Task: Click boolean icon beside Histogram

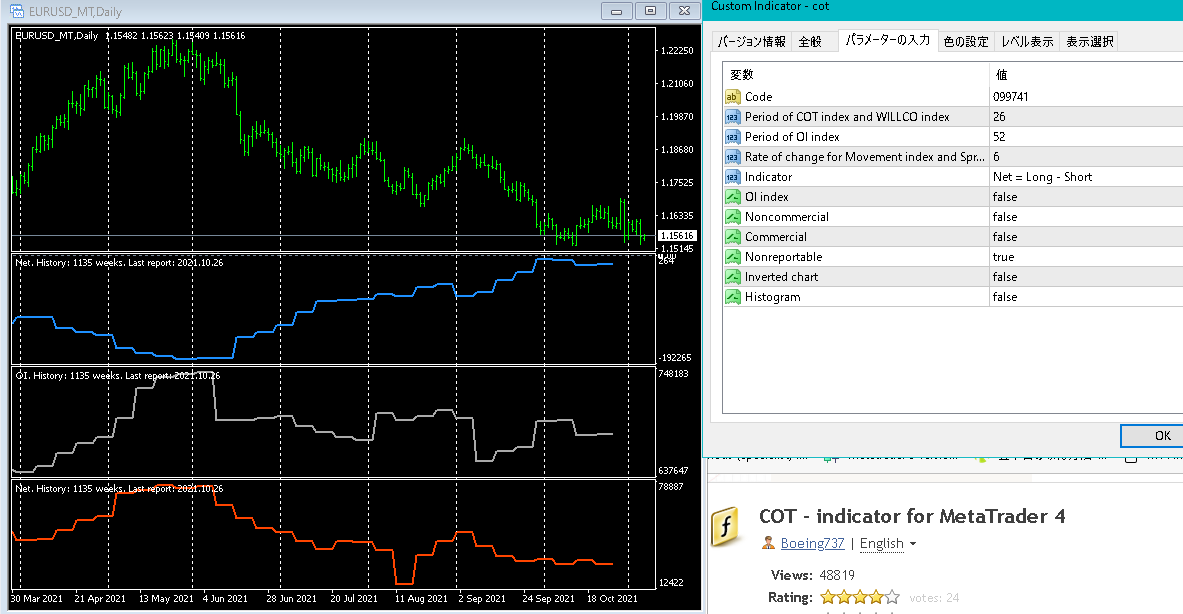Action: (x=732, y=296)
